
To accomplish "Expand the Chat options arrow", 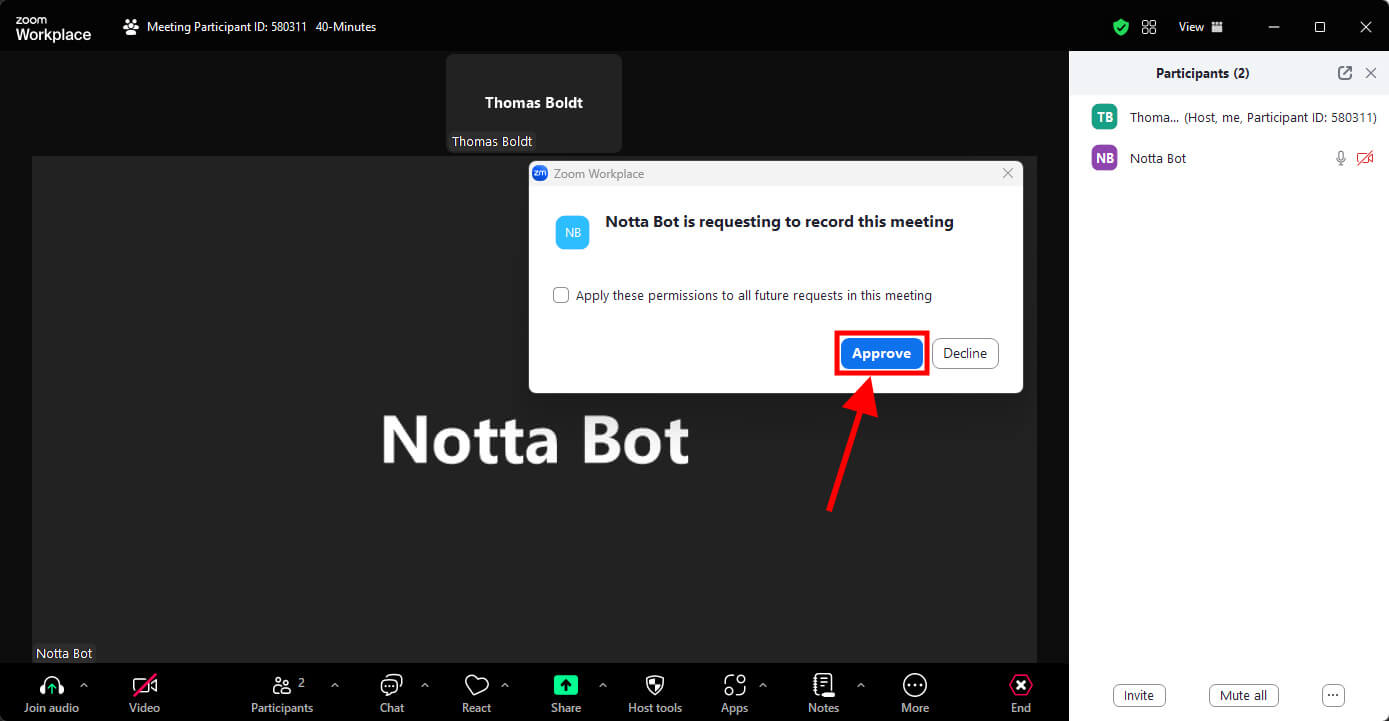I will tap(424, 686).
